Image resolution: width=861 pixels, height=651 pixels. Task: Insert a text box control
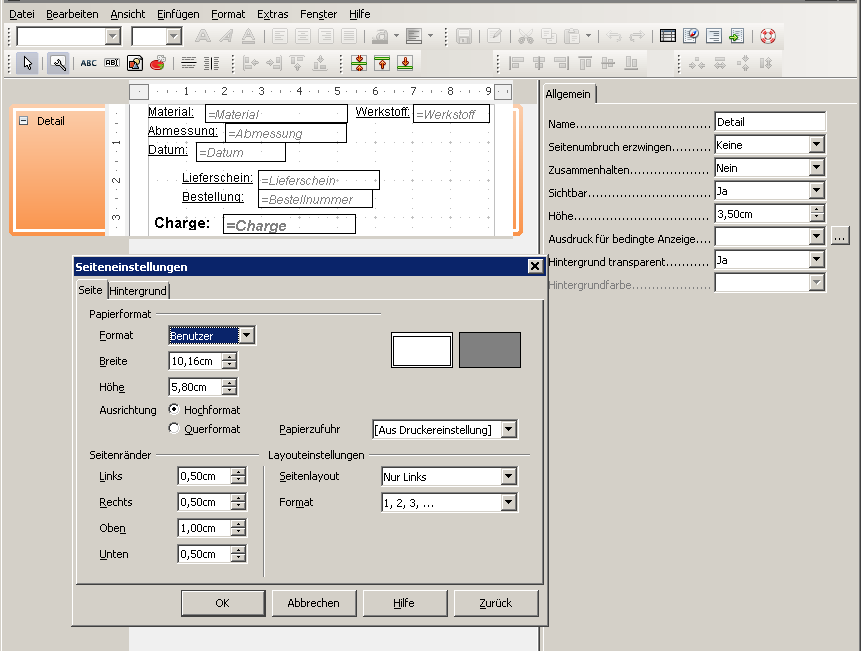click(x=111, y=63)
